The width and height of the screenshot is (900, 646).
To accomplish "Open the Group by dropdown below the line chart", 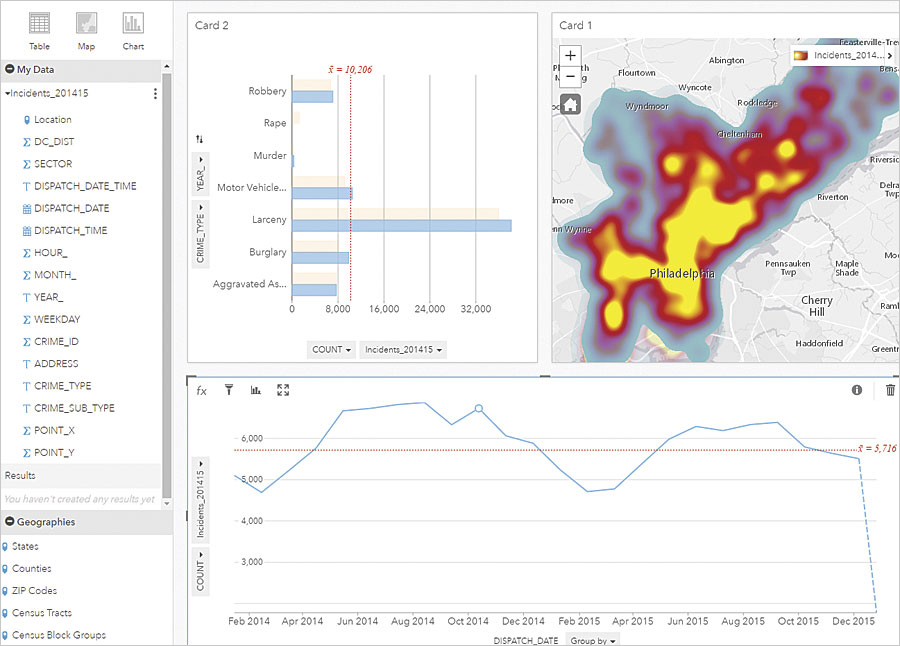I will pyautogui.click(x=592, y=639).
